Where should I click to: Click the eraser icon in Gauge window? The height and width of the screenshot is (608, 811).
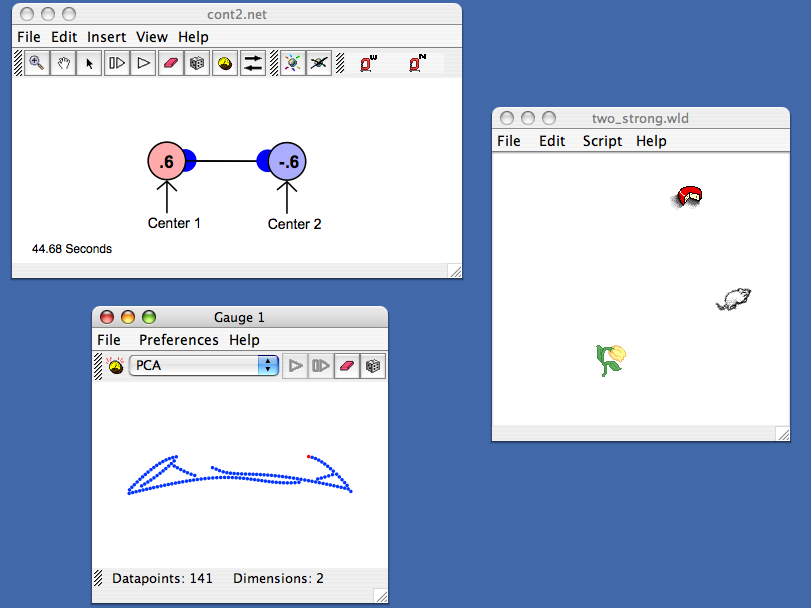(346, 366)
